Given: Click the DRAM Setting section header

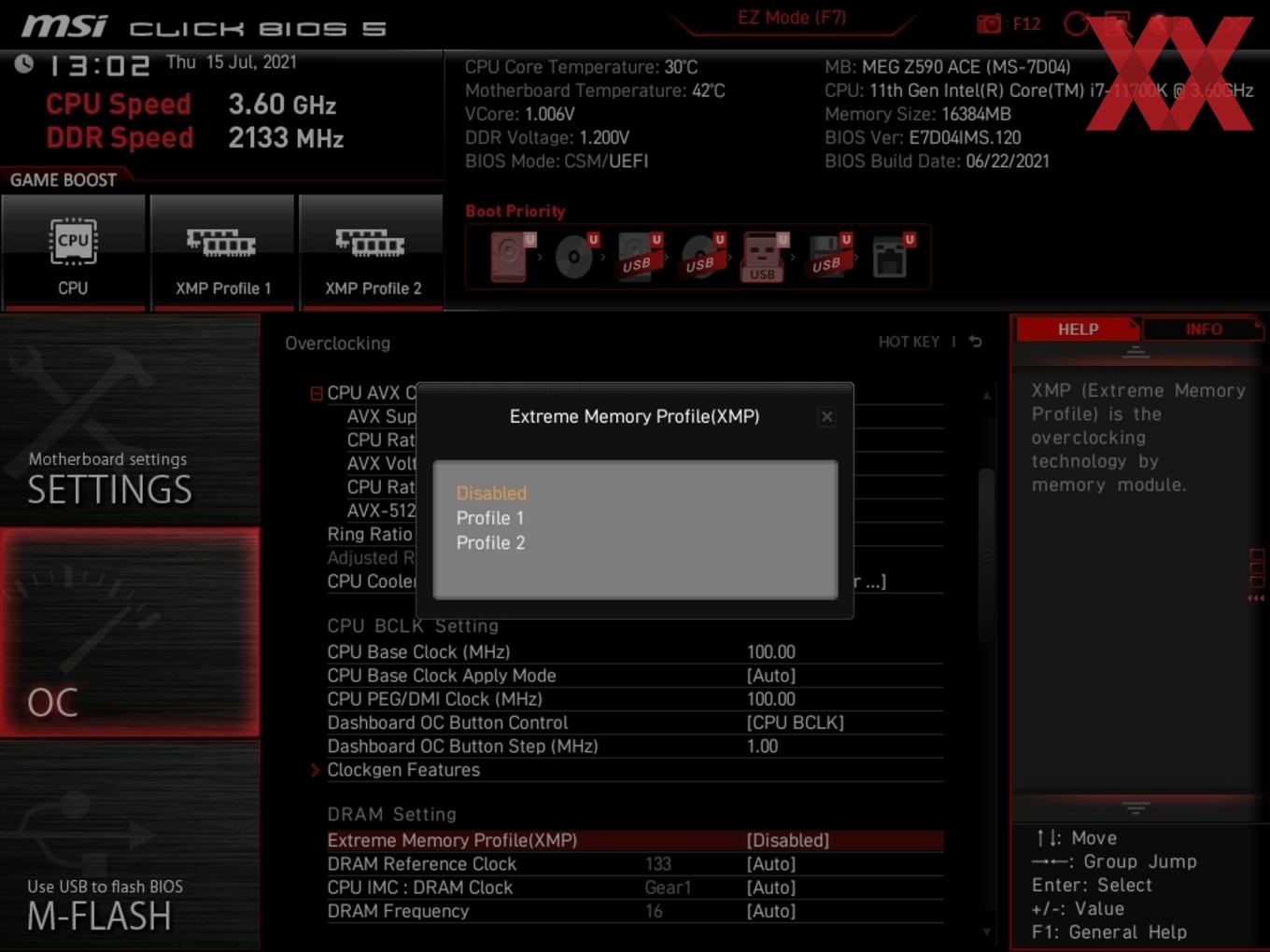Looking at the screenshot, I should (x=391, y=815).
